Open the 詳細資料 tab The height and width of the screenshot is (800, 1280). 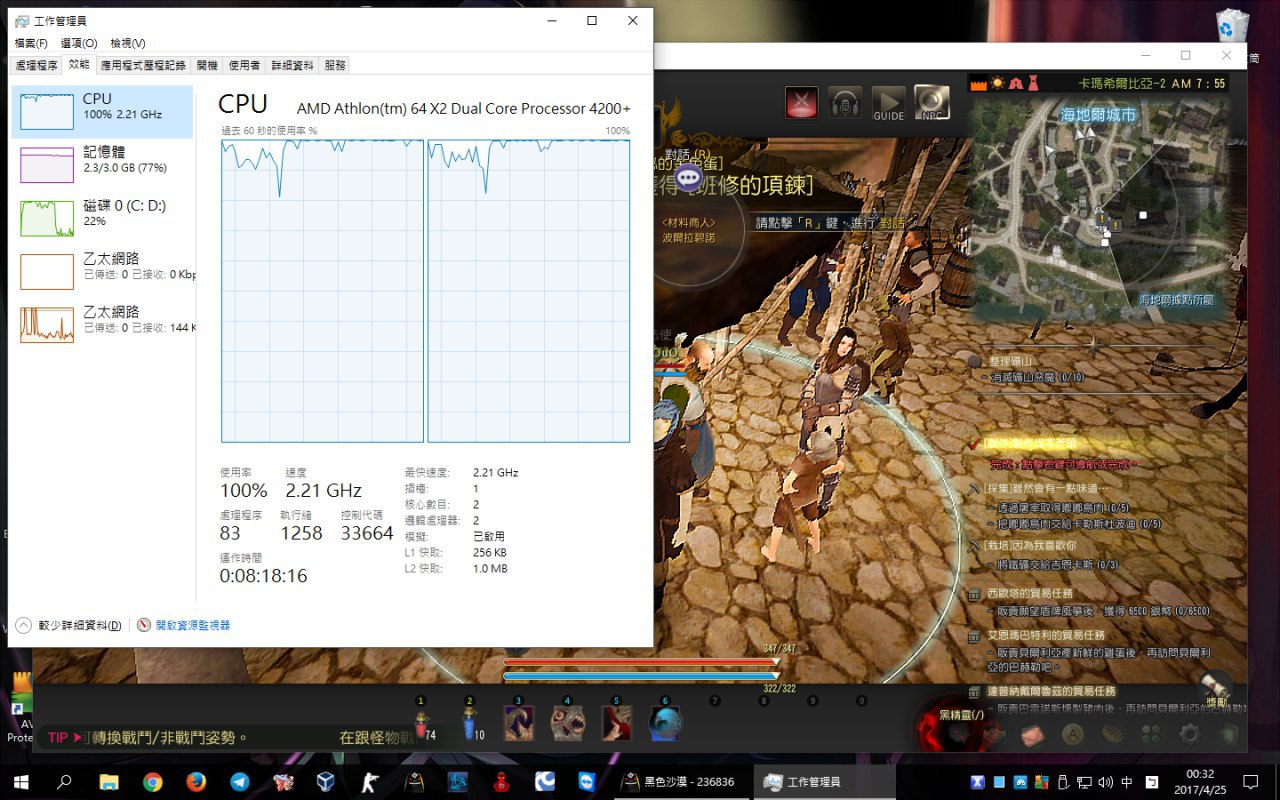tap(292, 65)
